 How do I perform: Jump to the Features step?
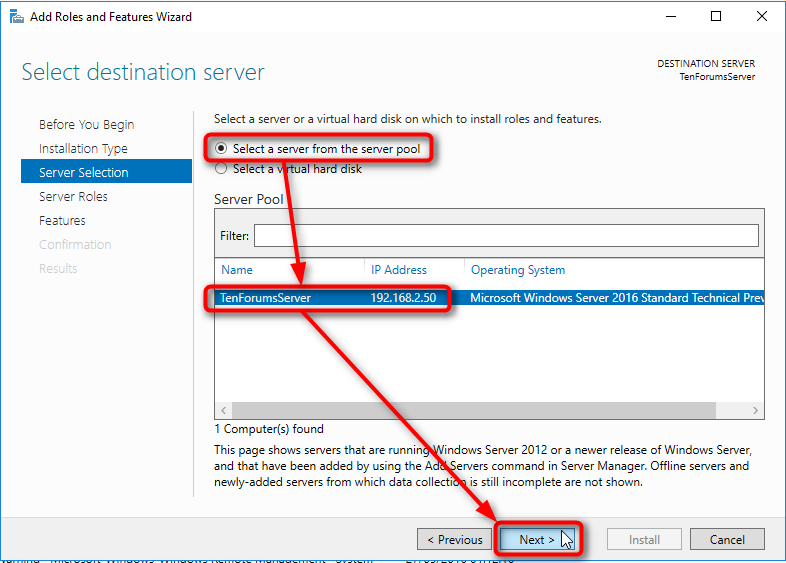coord(62,221)
